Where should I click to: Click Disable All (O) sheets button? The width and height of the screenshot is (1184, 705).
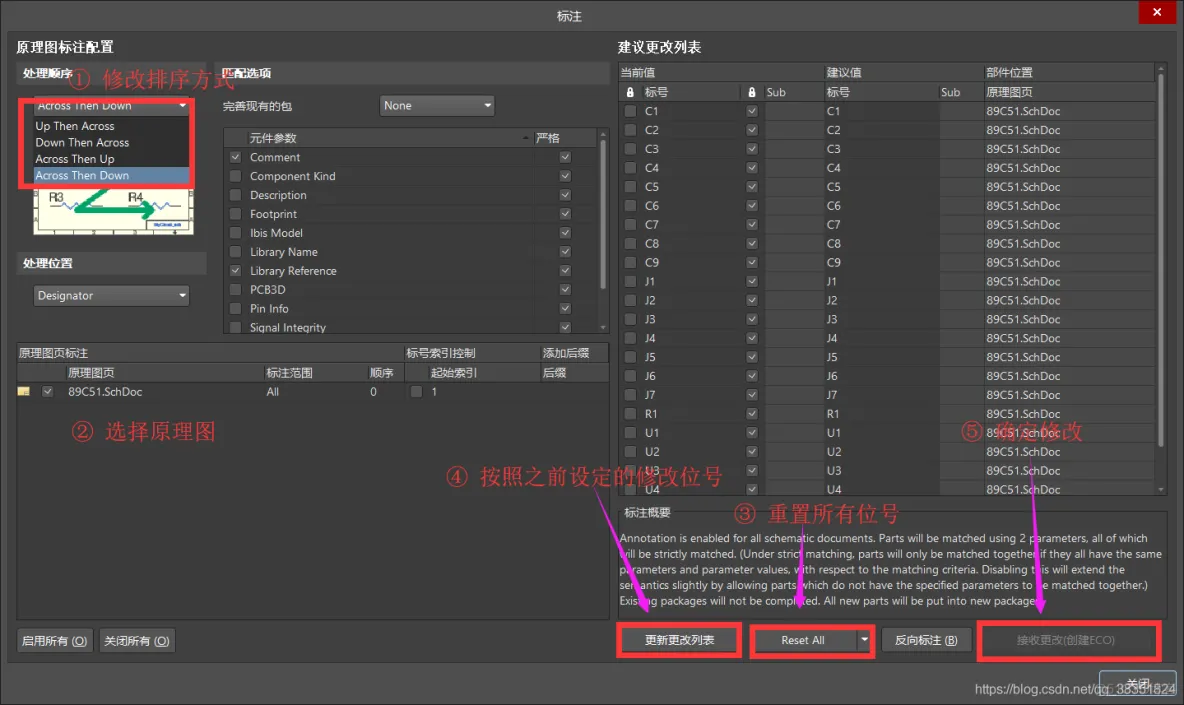pos(137,641)
